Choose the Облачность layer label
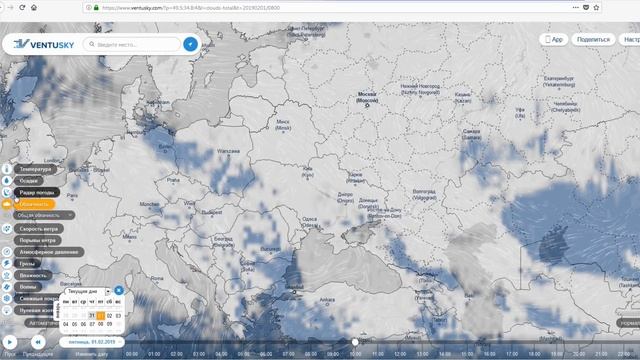The width and height of the screenshot is (640, 360). (34, 204)
